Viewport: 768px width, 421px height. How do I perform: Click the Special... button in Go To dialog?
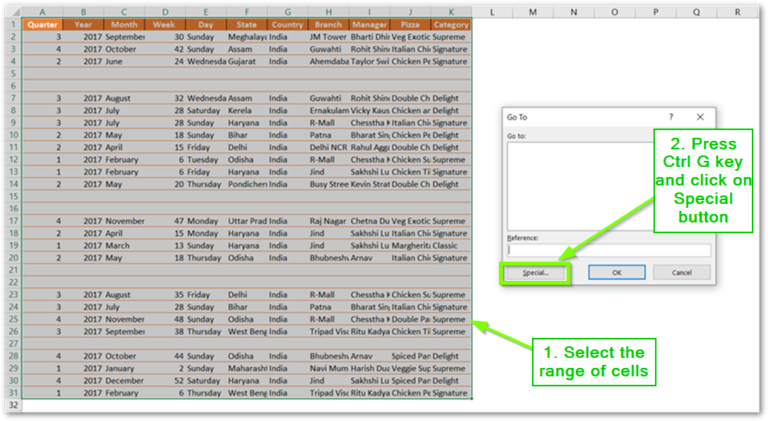[x=535, y=273]
